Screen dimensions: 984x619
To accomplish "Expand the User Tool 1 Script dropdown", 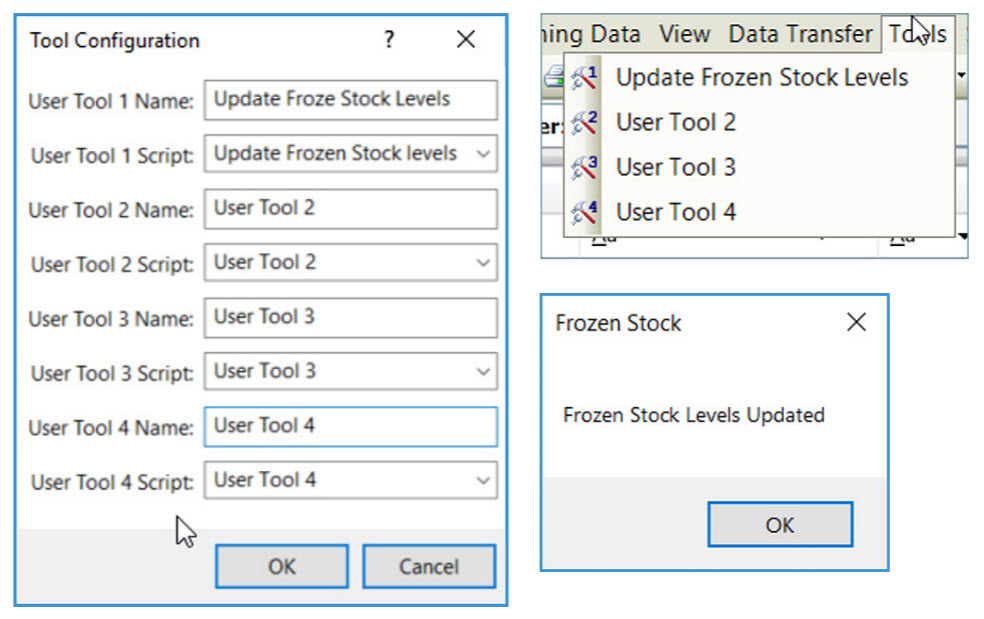I will point(483,154).
